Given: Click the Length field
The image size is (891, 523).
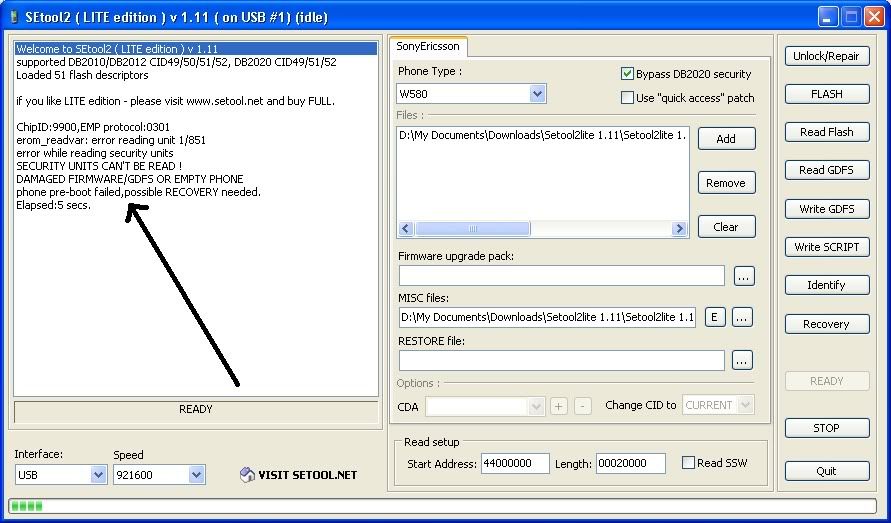Looking at the screenshot, I should coord(630,463).
